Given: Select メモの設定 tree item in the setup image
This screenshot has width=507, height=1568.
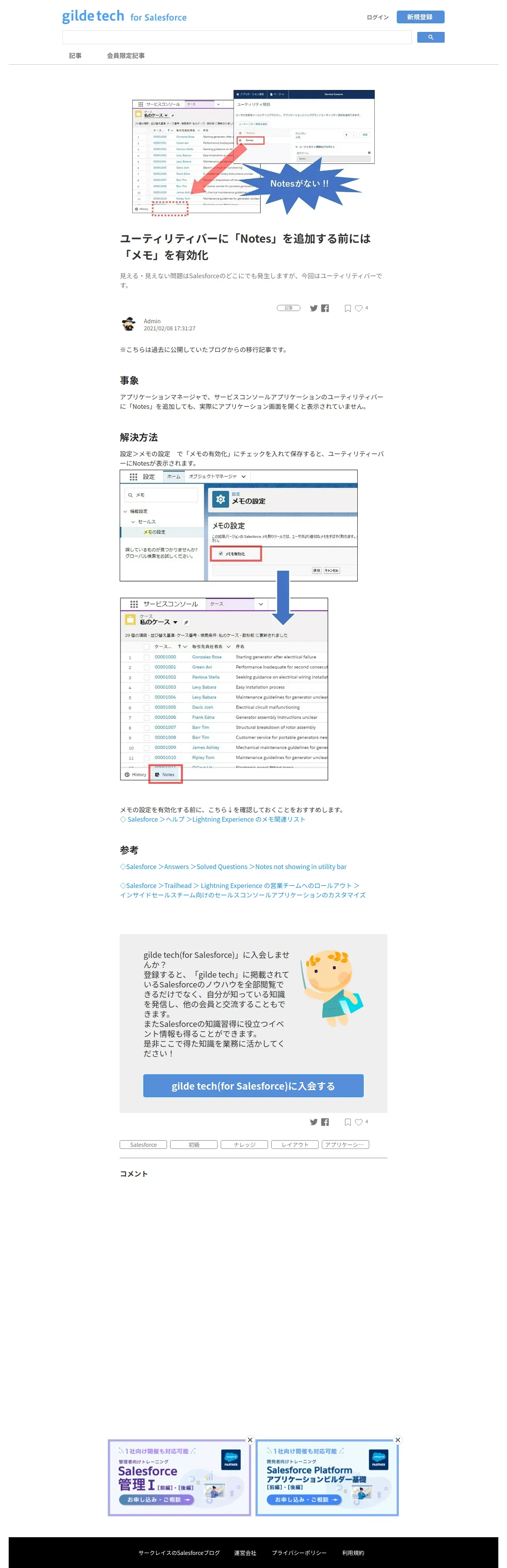Looking at the screenshot, I should (155, 532).
